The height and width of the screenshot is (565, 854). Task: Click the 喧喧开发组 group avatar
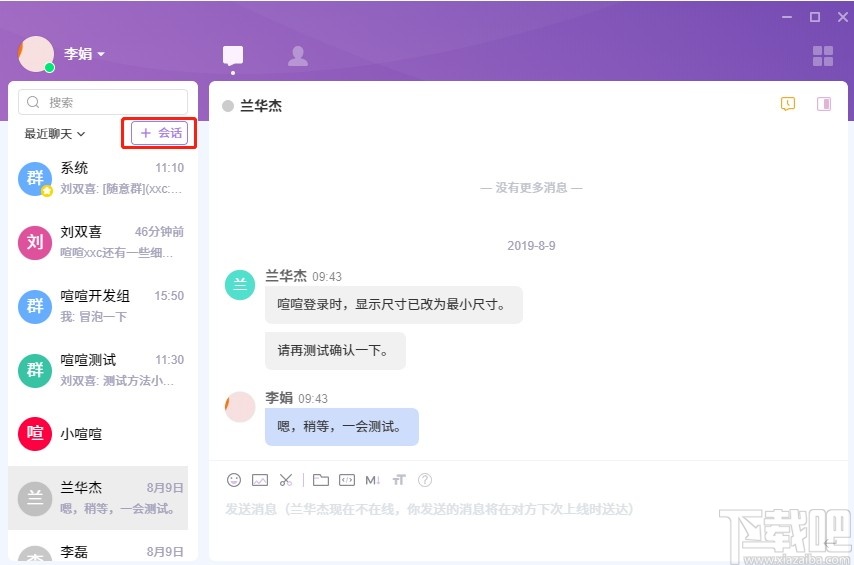pyautogui.click(x=35, y=306)
